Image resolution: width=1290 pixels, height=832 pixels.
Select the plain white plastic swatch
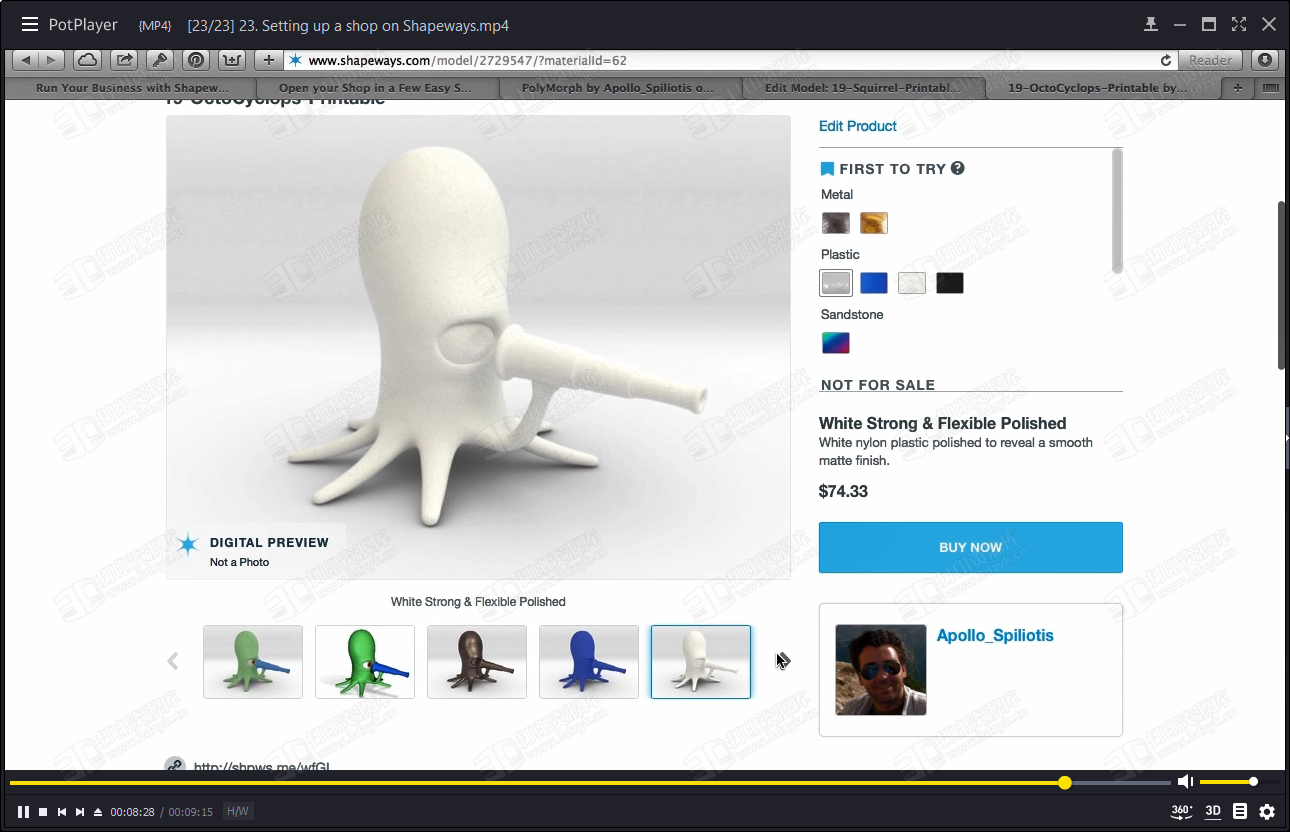point(912,283)
